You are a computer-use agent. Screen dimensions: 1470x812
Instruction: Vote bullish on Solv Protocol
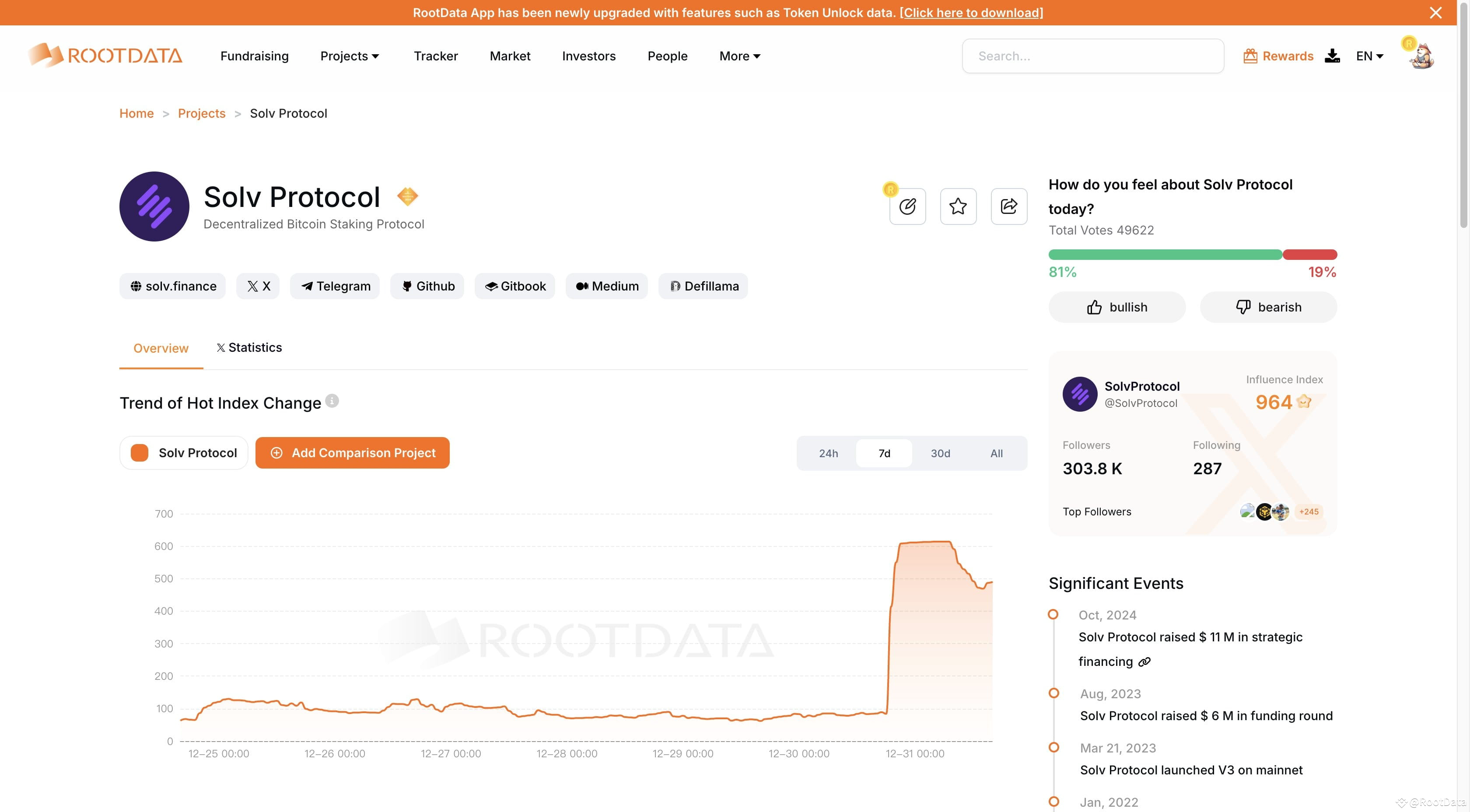coord(1117,307)
